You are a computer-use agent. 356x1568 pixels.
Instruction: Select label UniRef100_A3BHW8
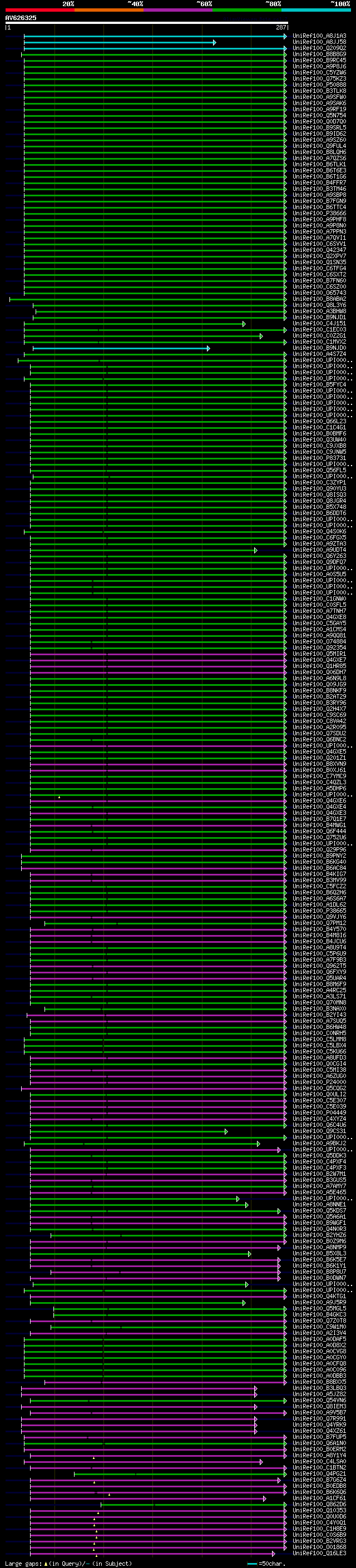(319, 311)
